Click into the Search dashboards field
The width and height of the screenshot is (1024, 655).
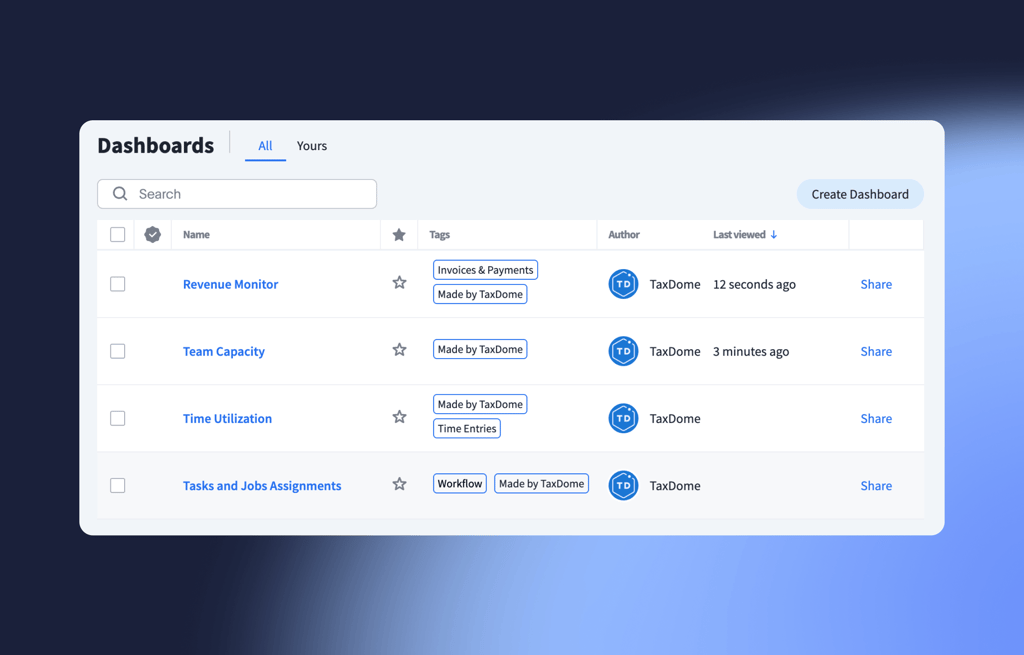[x=250, y=194]
